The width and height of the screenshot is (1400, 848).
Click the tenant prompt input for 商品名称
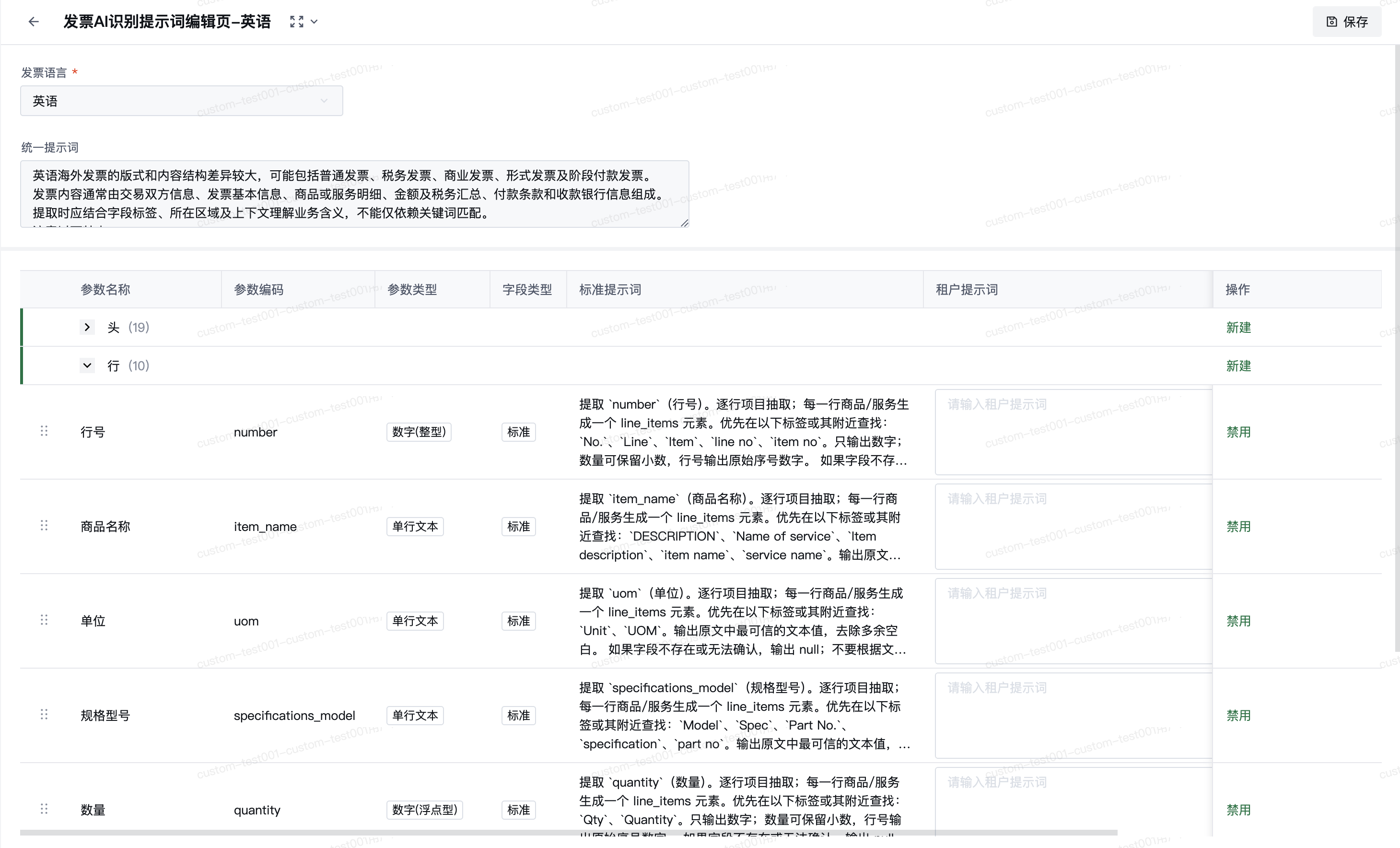click(1074, 526)
